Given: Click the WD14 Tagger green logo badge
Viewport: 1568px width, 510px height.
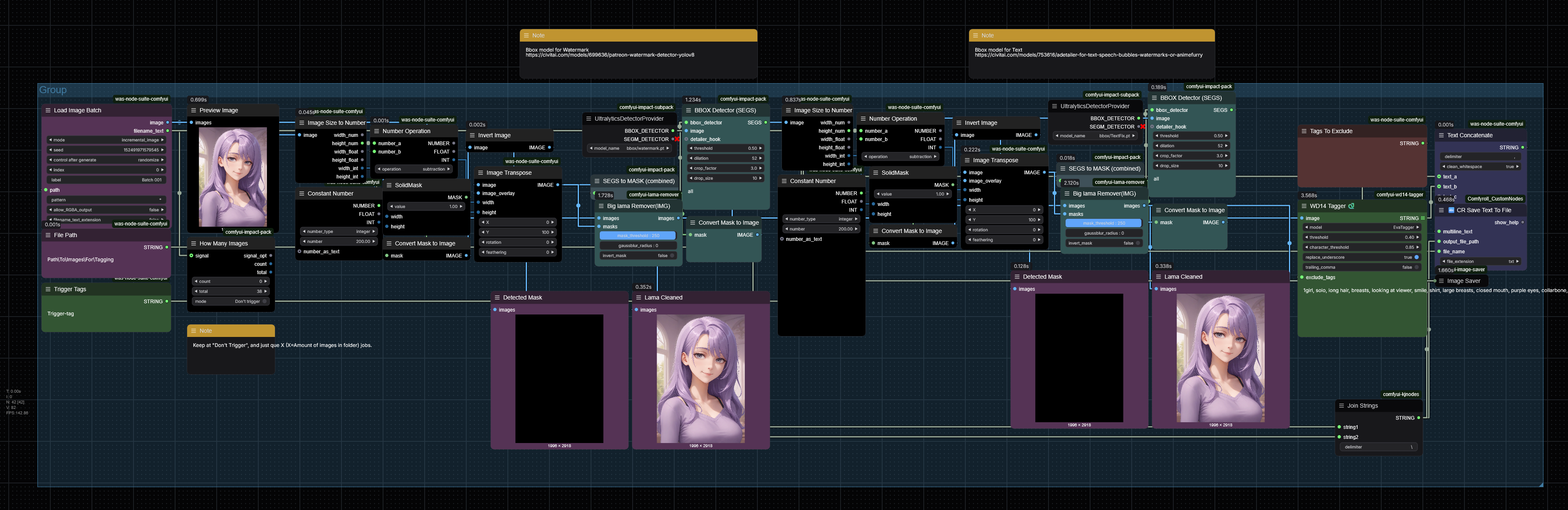Looking at the screenshot, I should coord(1351,205).
